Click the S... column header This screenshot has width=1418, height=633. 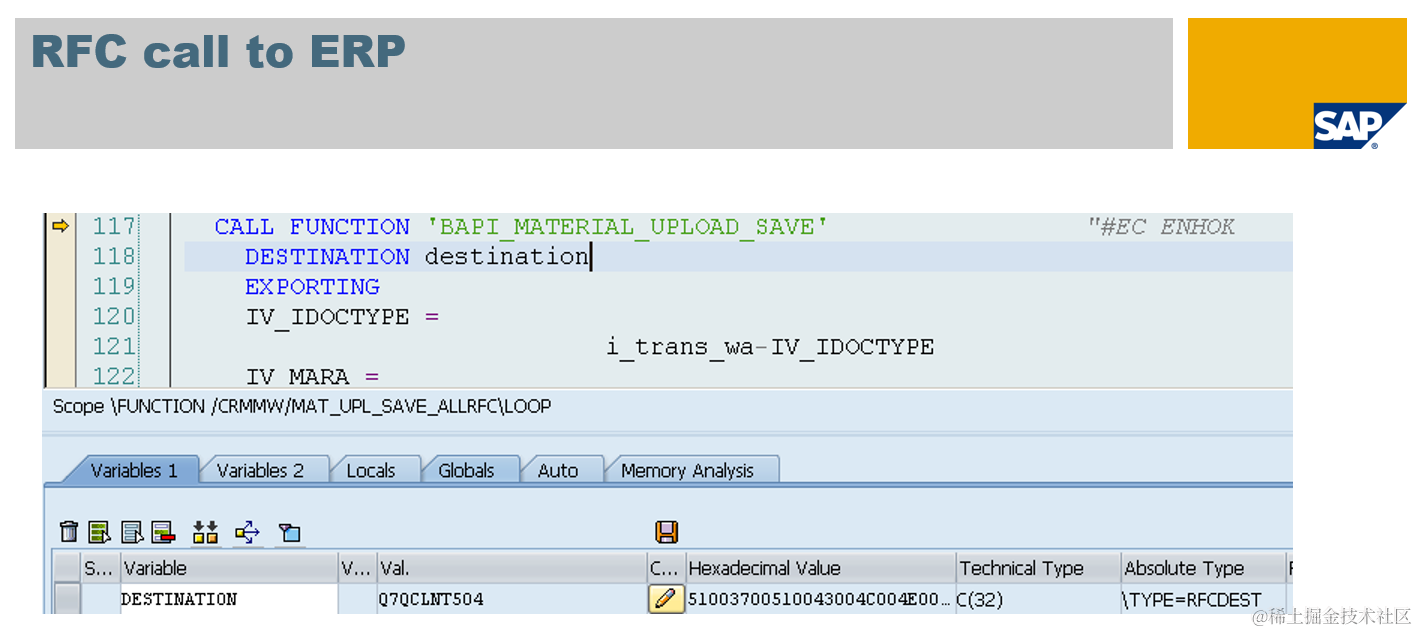[100, 568]
